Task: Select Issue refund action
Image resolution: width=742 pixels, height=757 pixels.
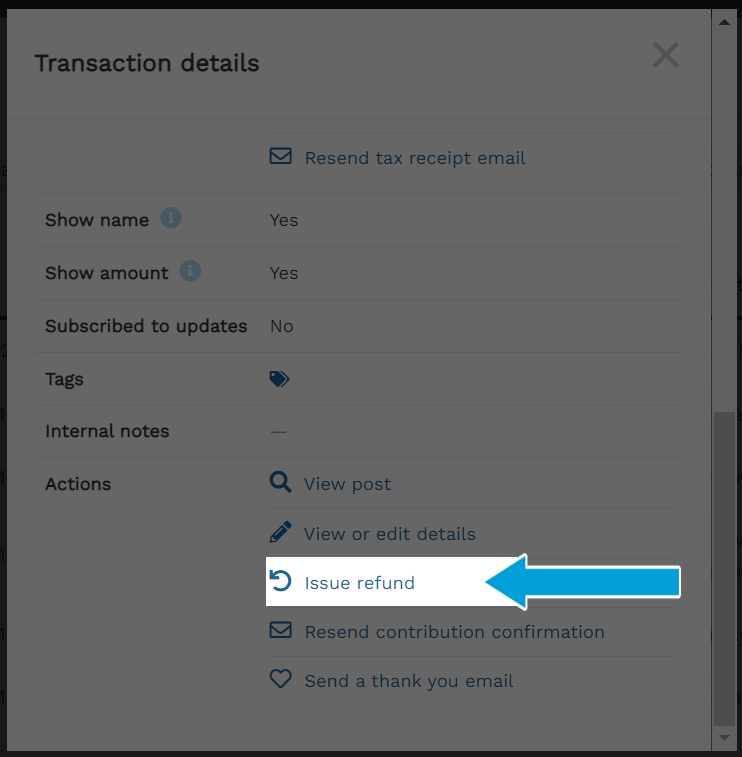Action: [360, 583]
